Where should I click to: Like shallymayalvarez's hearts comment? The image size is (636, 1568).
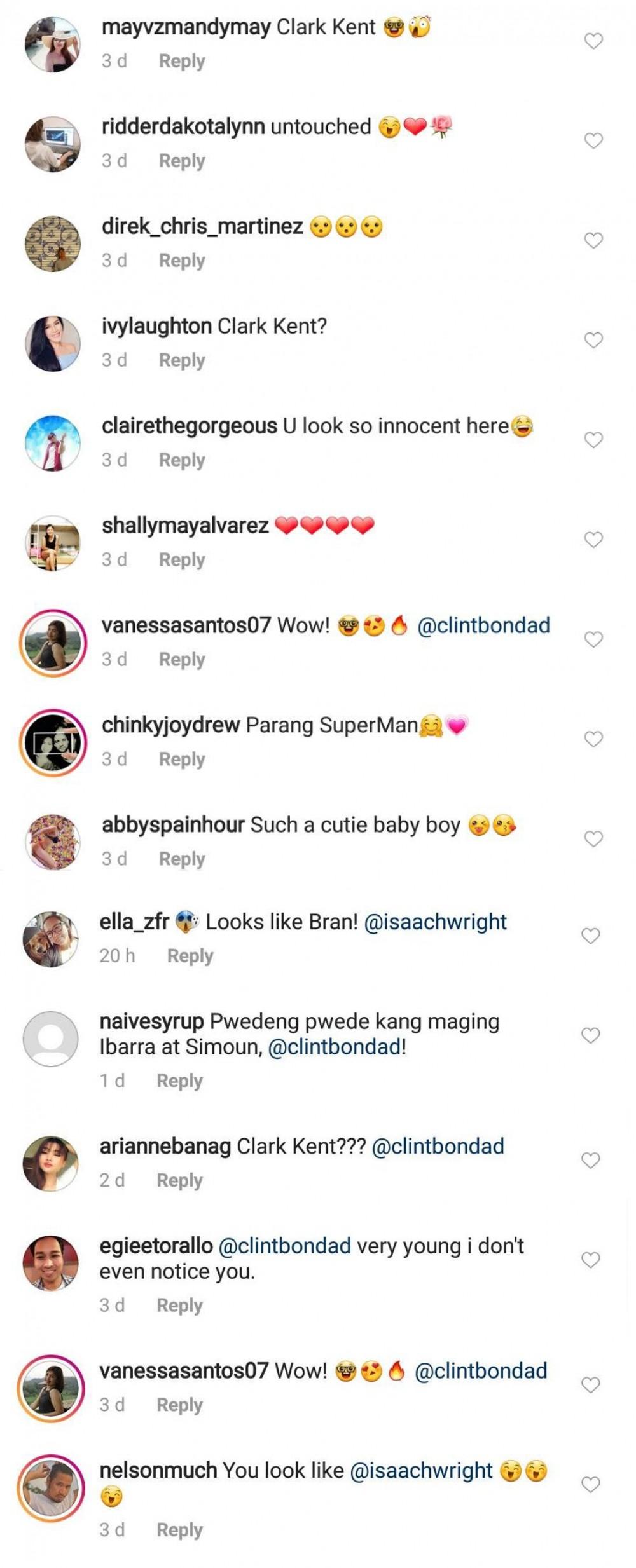click(x=593, y=540)
